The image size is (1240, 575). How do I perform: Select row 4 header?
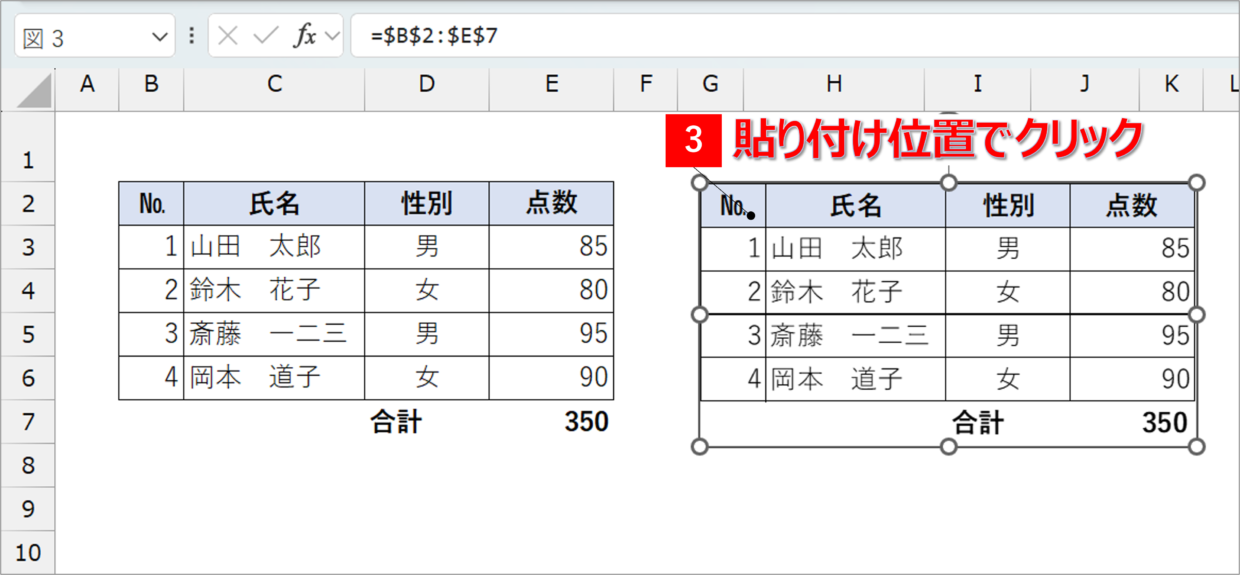point(27,291)
